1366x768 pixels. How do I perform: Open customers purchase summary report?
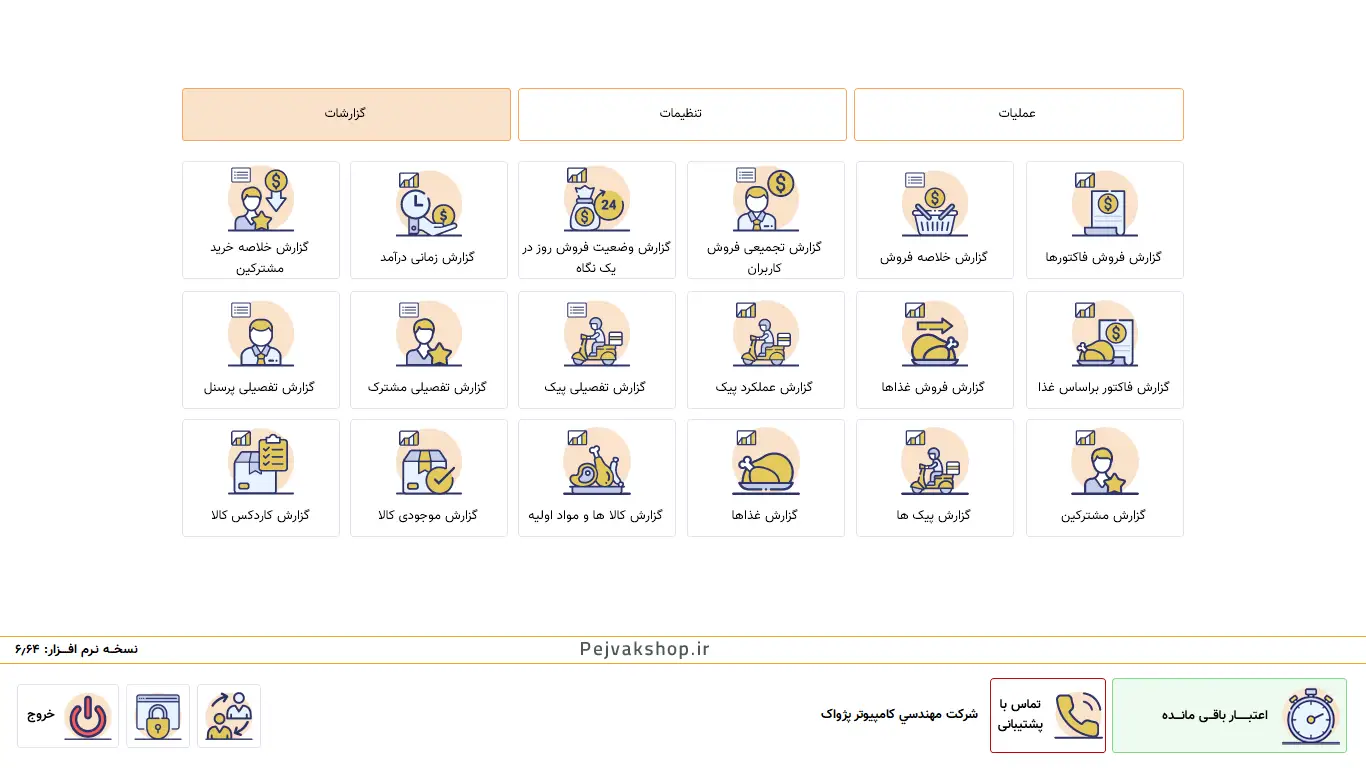click(x=260, y=220)
